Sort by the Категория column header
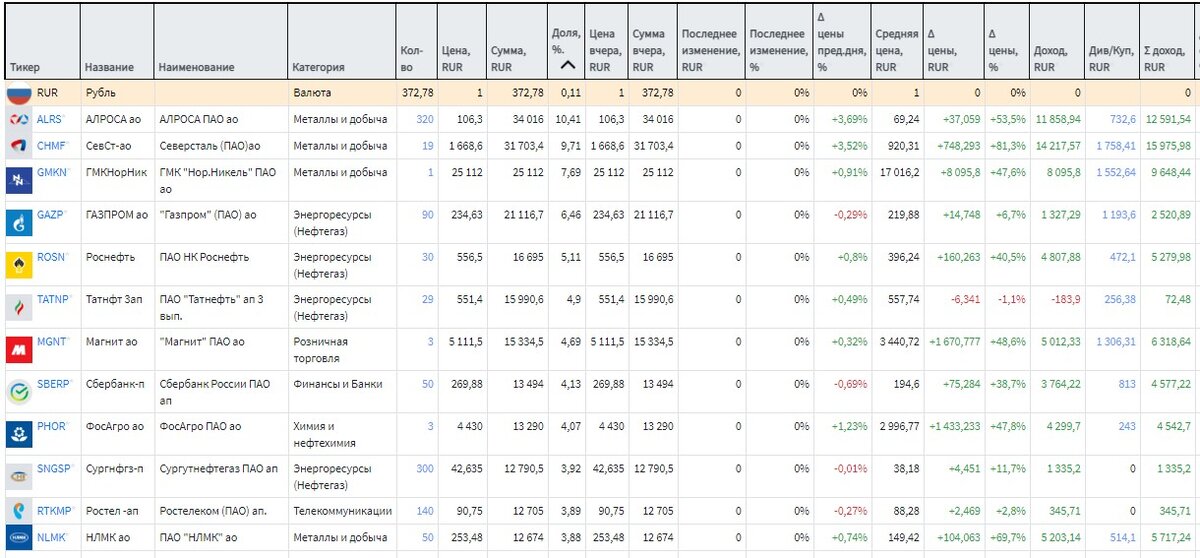1200x558 pixels. pos(318,67)
